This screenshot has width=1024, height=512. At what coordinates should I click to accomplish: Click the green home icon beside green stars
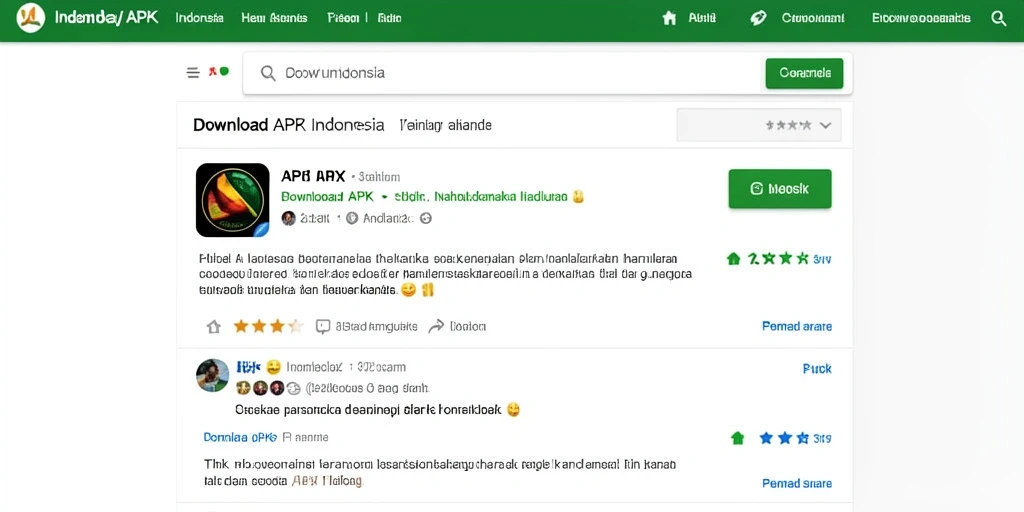pos(734,259)
